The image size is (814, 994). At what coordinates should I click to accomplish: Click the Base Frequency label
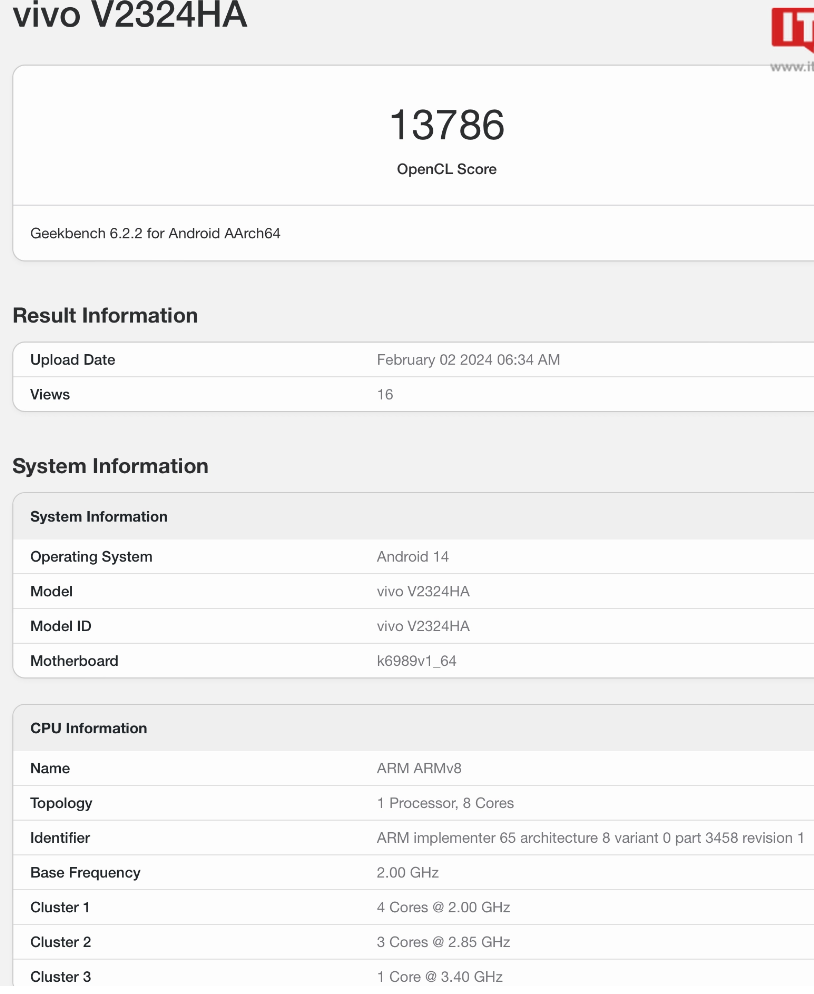[86, 873]
